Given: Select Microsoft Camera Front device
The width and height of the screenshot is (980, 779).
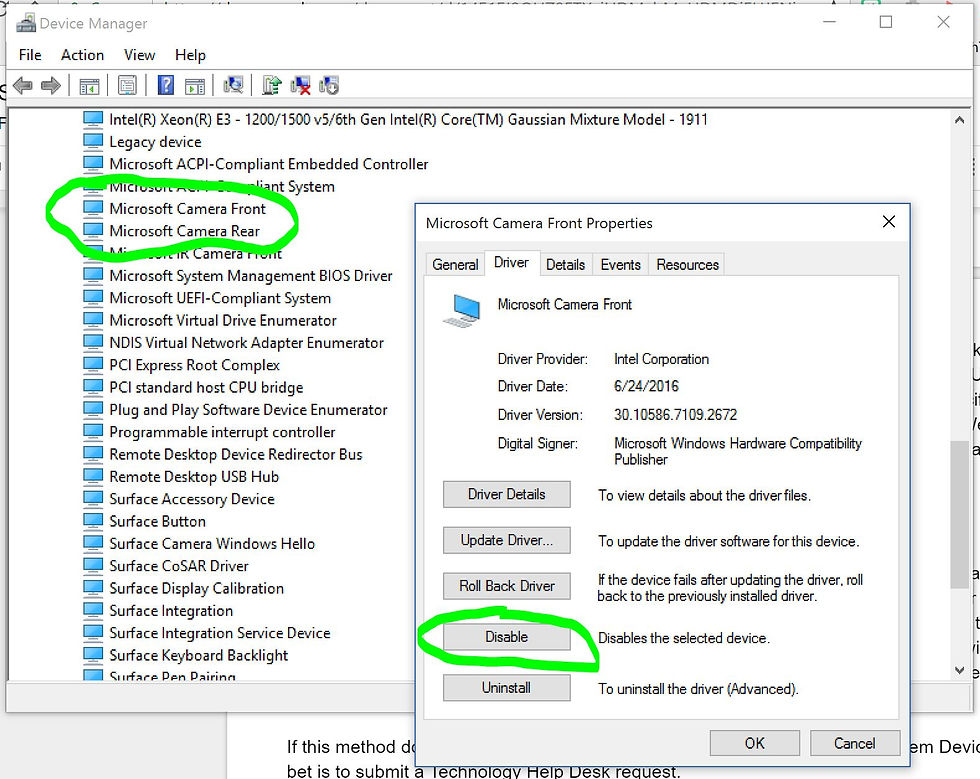Looking at the screenshot, I should coord(188,208).
